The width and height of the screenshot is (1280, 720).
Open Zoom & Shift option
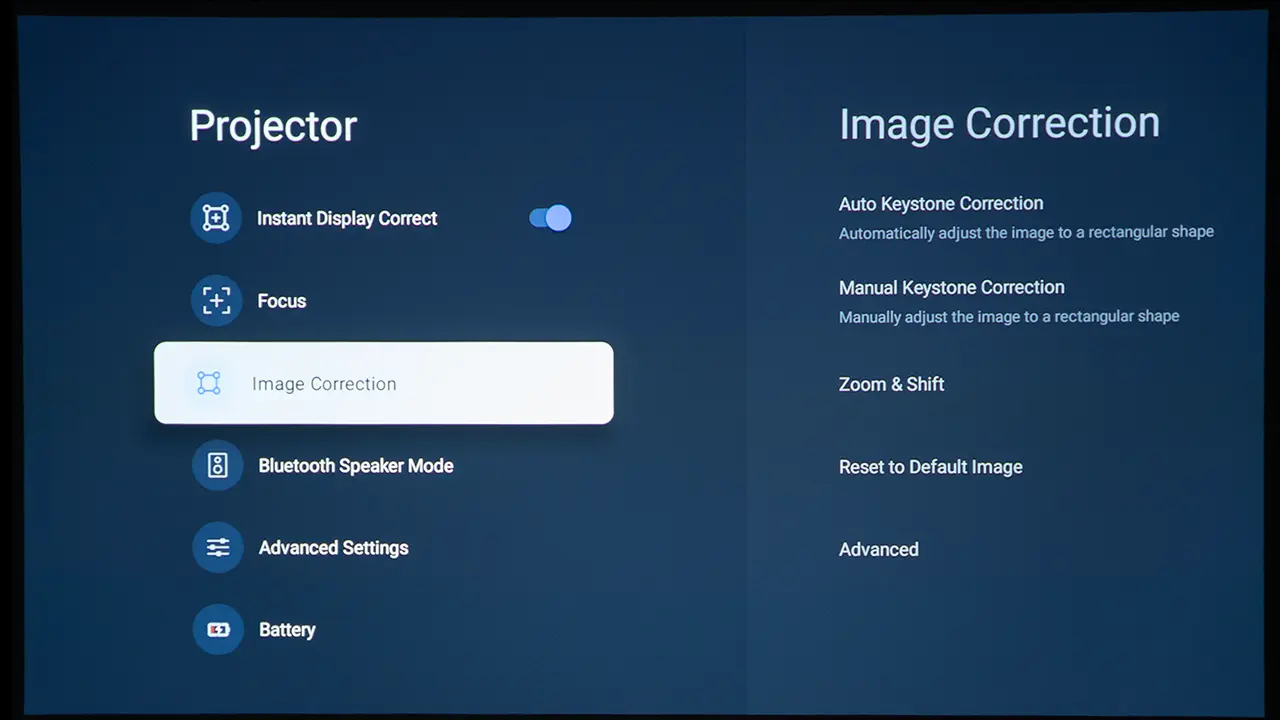coord(891,384)
